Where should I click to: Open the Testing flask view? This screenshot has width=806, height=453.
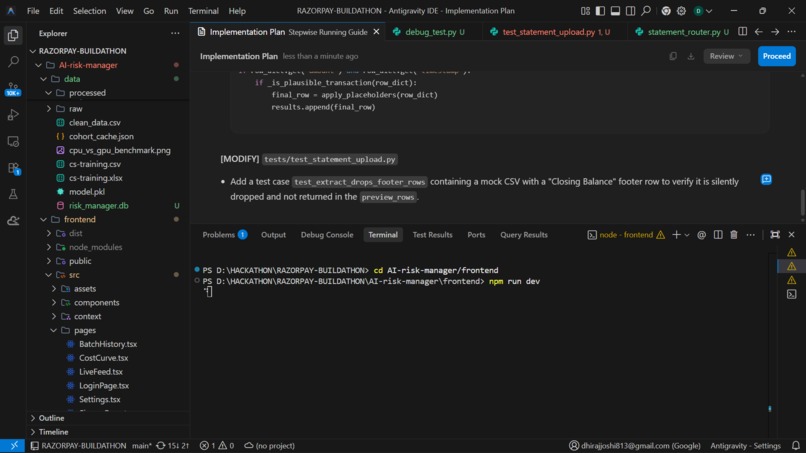click(x=13, y=194)
